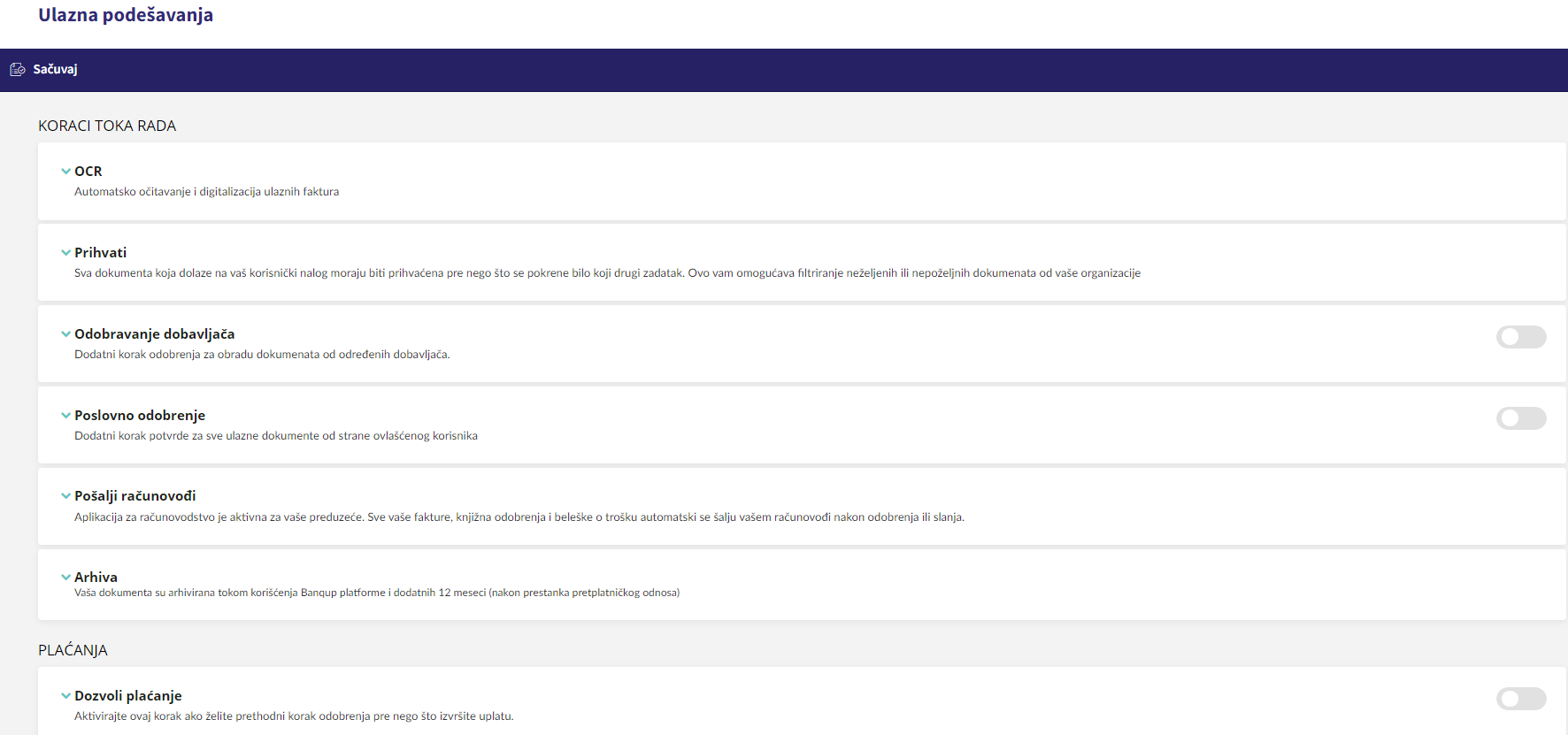Collapse the Pošalji računovođi chevron

(65, 496)
